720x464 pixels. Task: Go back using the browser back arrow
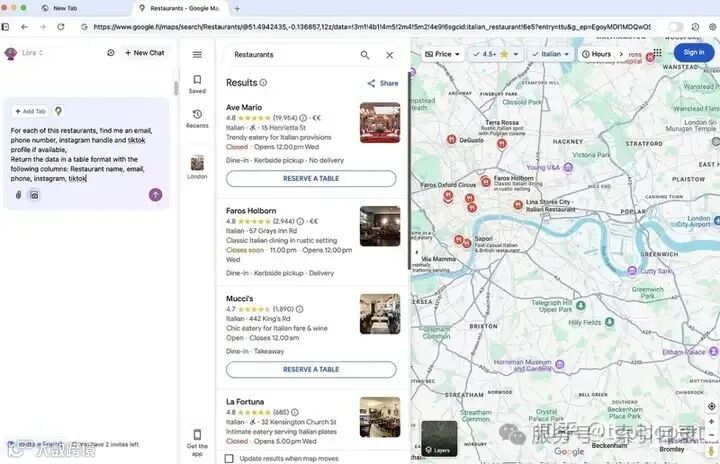(x=24, y=27)
